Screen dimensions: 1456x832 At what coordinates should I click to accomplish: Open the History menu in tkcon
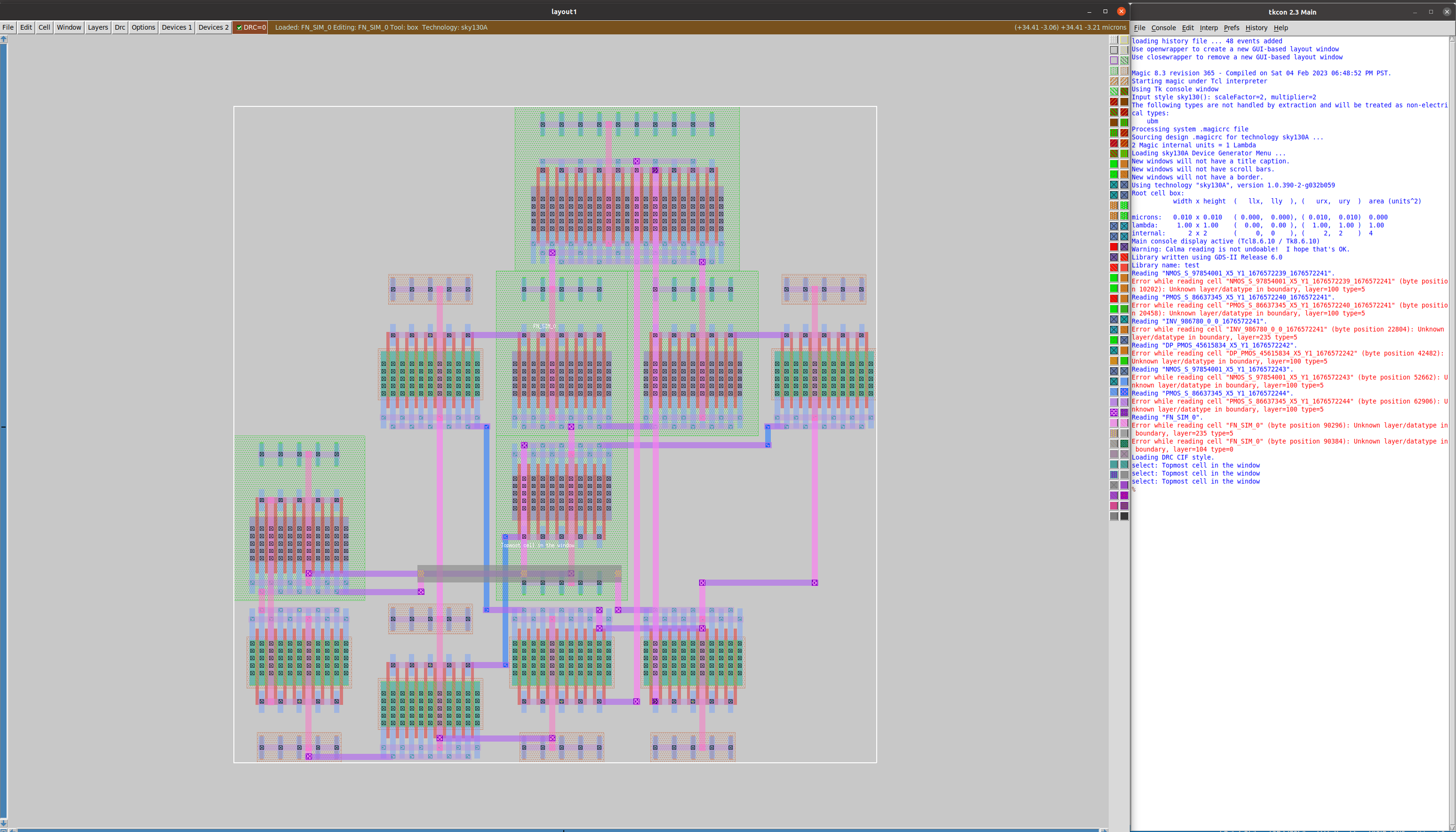1256,28
